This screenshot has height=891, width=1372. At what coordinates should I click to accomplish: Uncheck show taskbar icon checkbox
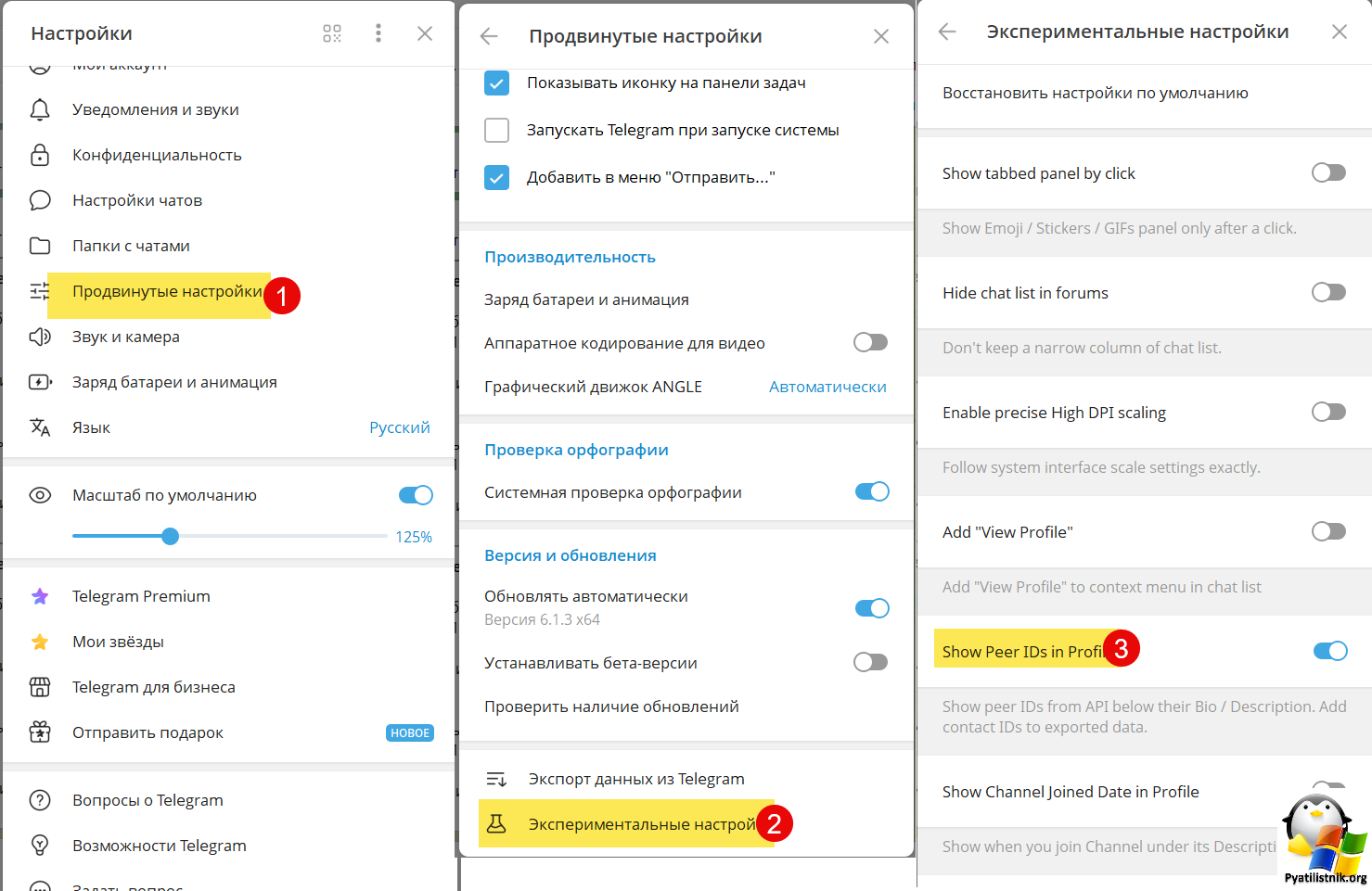coord(497,83)
